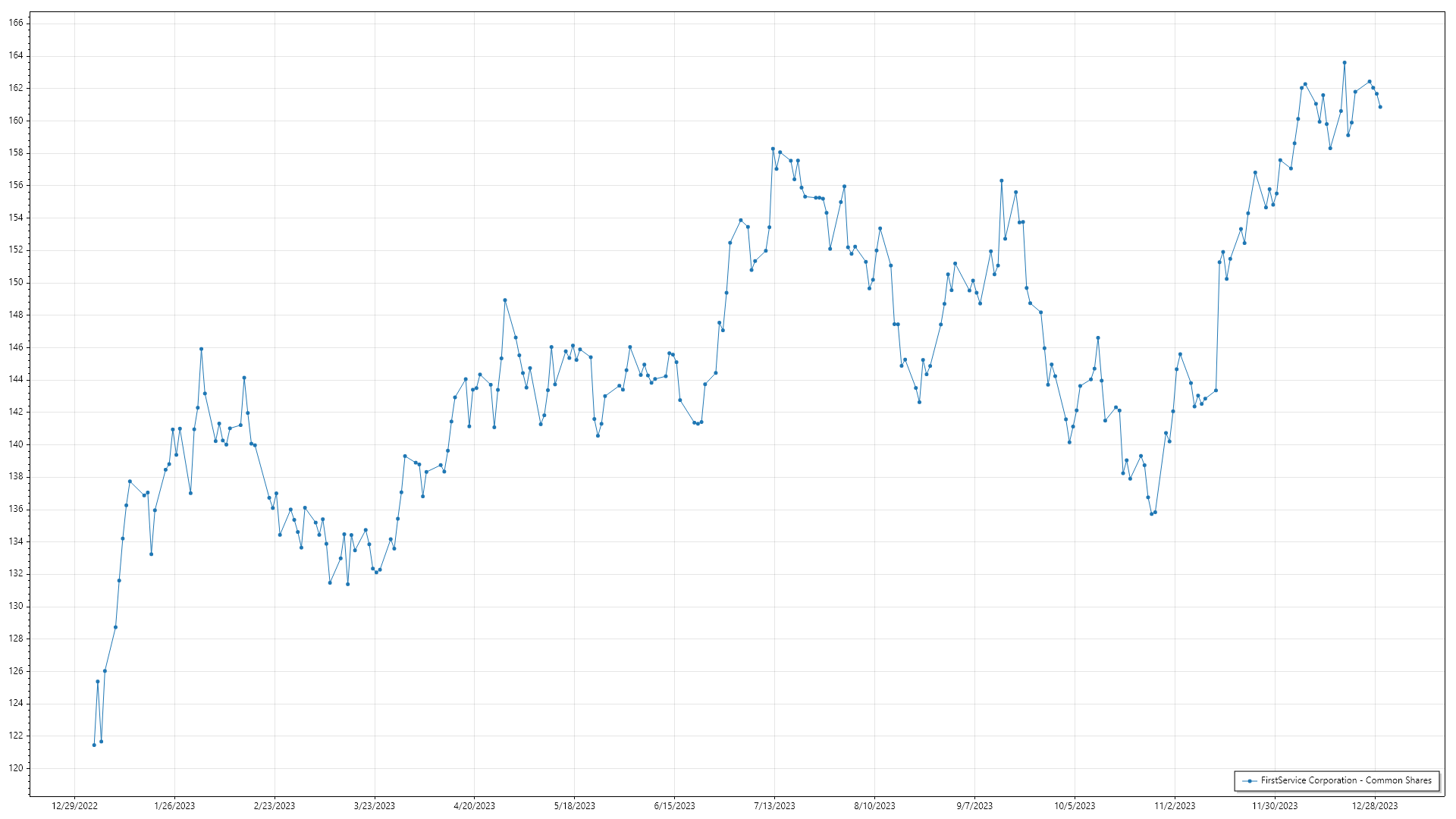
Task: Click the 9/7/2023 x-axis date label
Action: pyautogui.click(x=974, y=806)
